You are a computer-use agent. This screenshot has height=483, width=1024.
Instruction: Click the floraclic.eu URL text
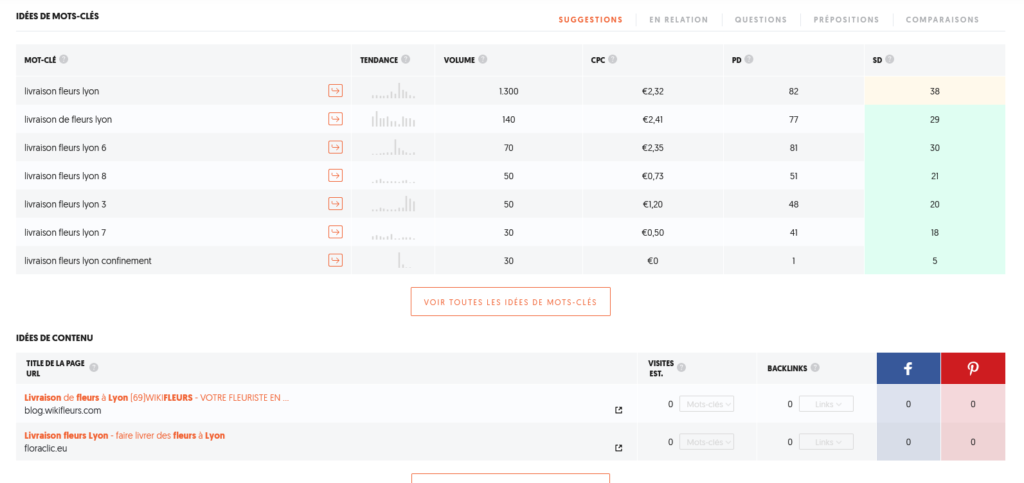(x=46, y=448)
